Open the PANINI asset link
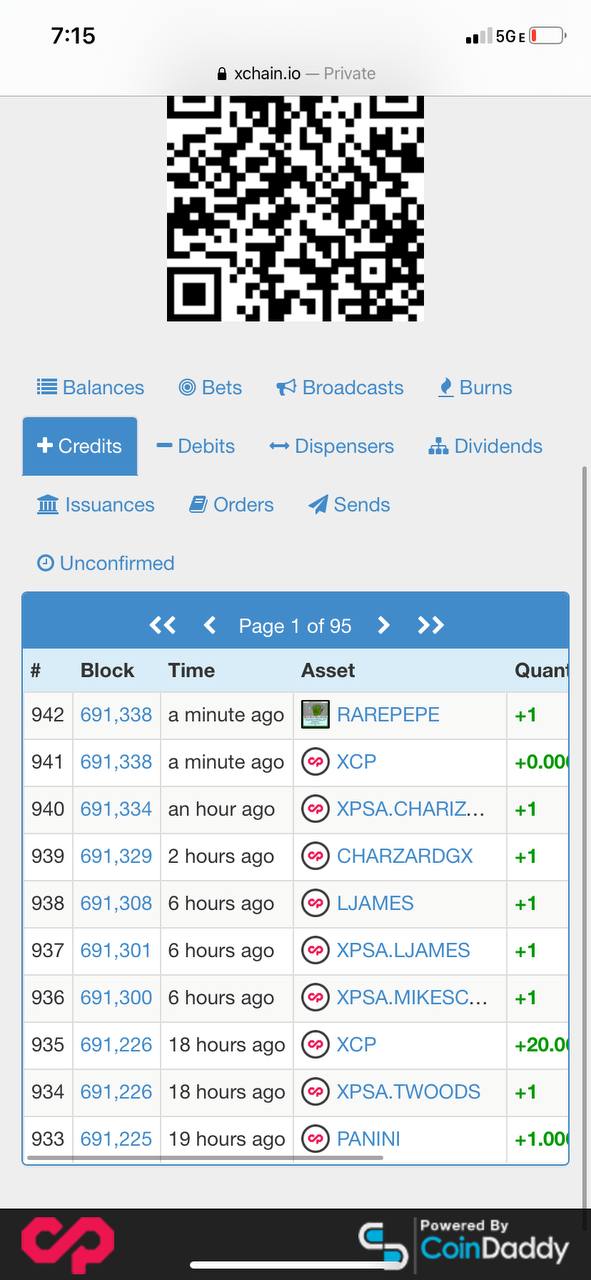Screen dimensions: 591x1280 point(369,1138)
